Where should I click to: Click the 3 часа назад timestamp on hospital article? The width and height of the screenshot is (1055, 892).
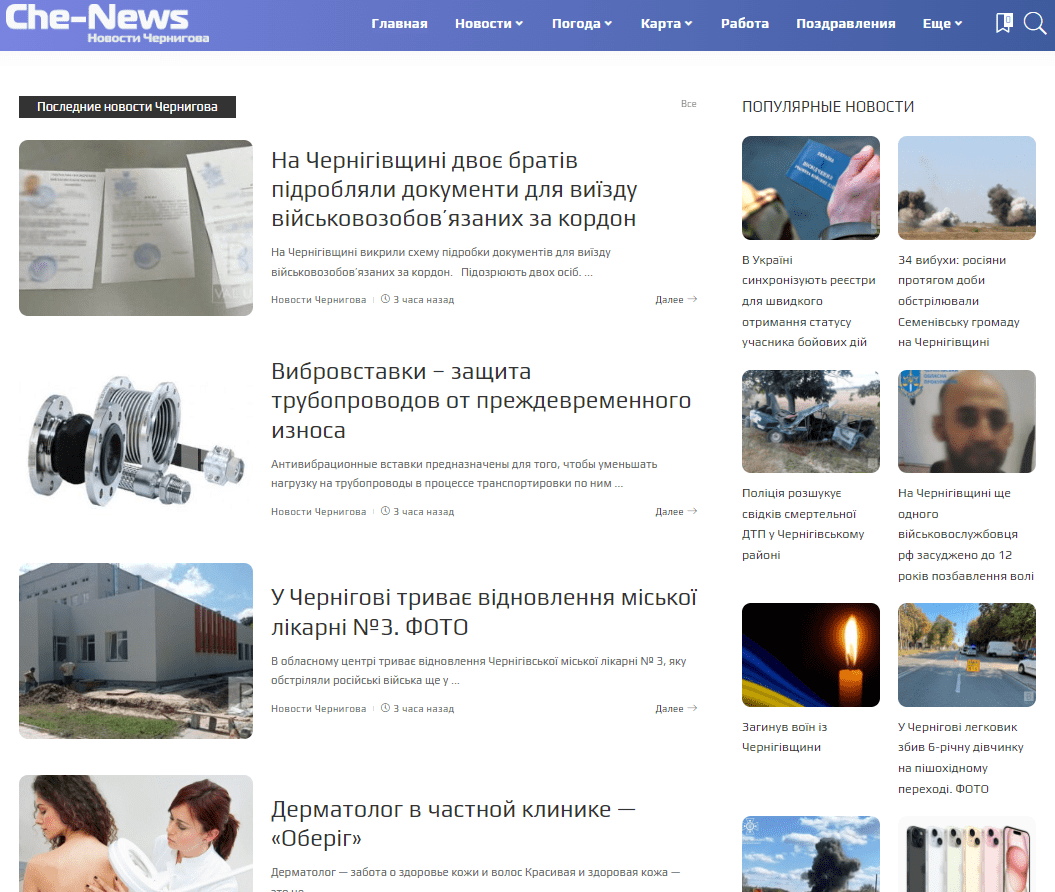418,708
